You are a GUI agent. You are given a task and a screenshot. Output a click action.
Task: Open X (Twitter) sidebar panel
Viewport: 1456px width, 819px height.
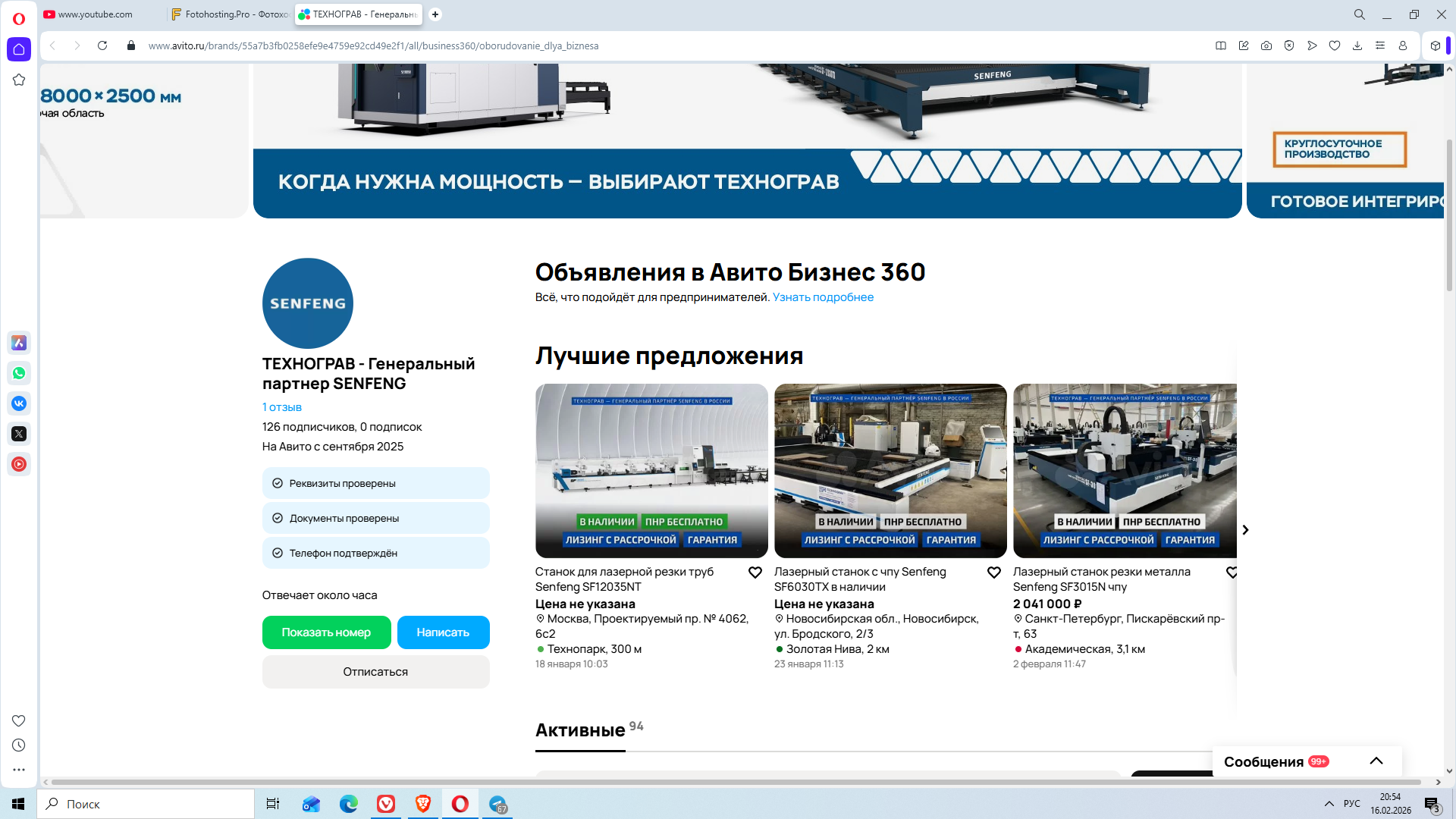coord(19,434)
